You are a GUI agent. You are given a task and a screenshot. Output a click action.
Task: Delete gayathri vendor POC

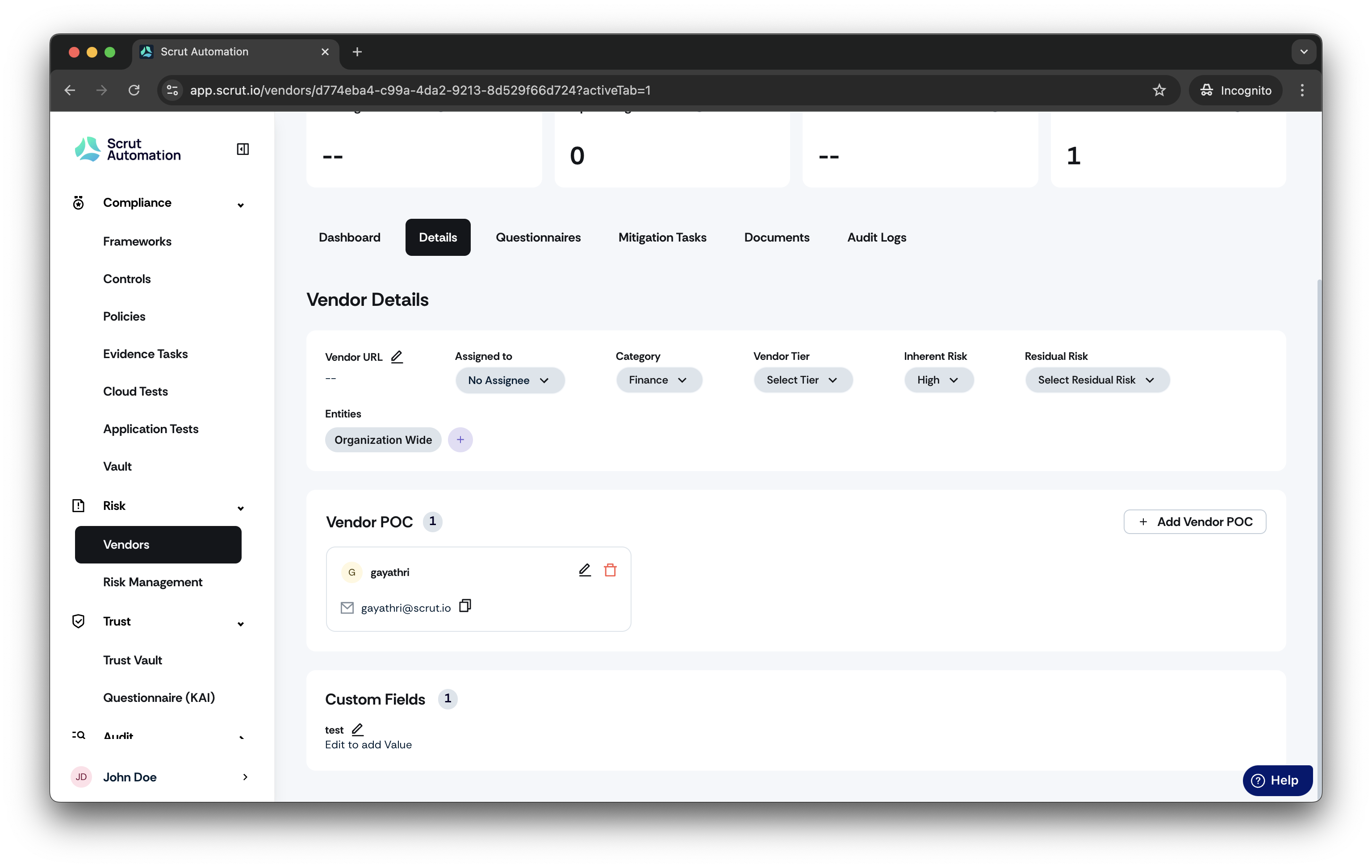pos(610,570)
